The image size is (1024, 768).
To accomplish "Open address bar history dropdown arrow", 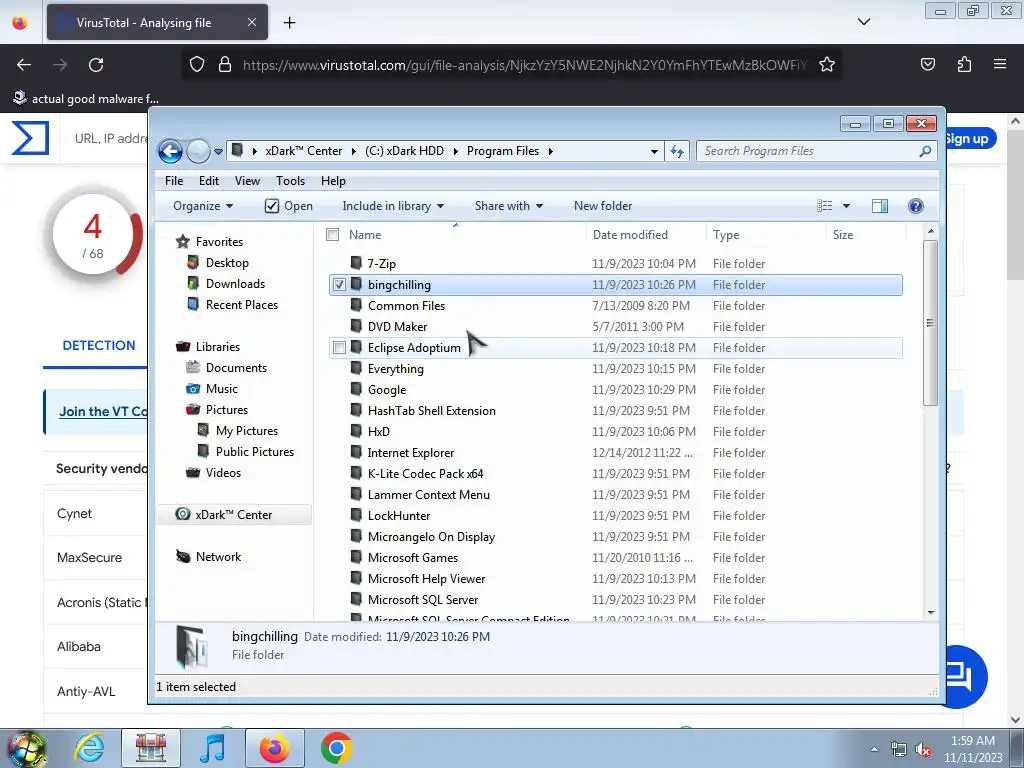I will (x=654, y=152).
